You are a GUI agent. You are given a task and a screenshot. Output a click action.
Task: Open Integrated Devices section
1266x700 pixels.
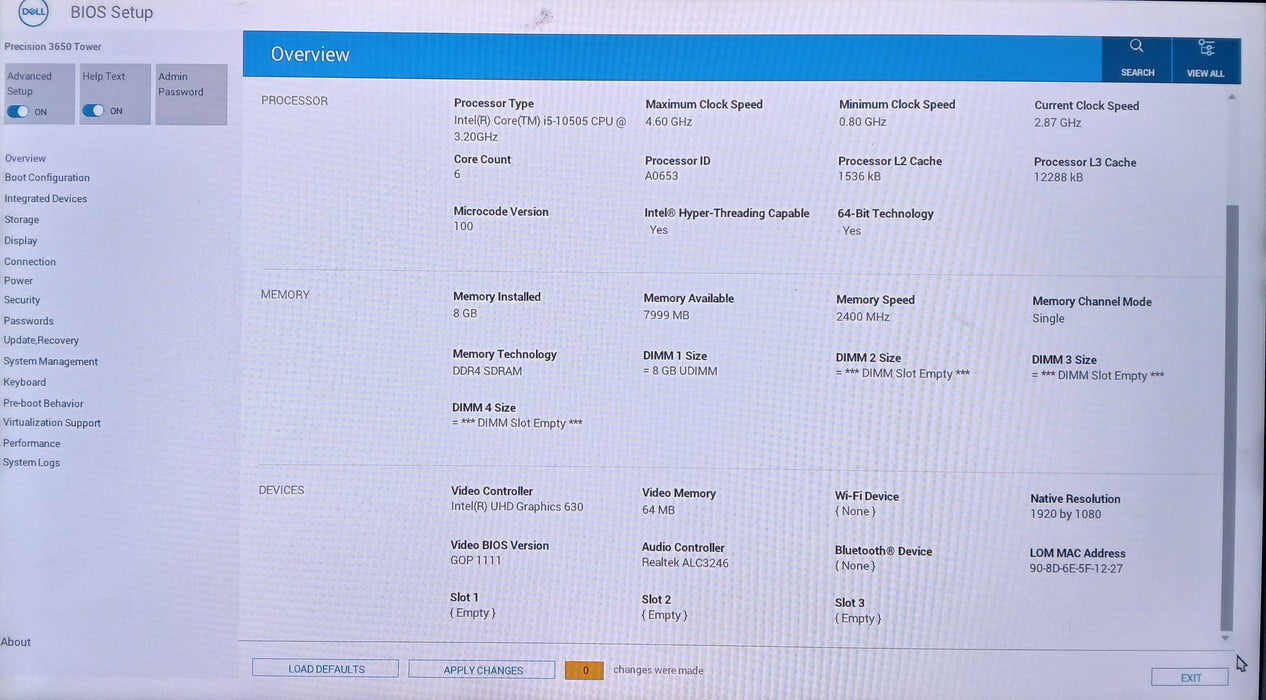[46, 199]
